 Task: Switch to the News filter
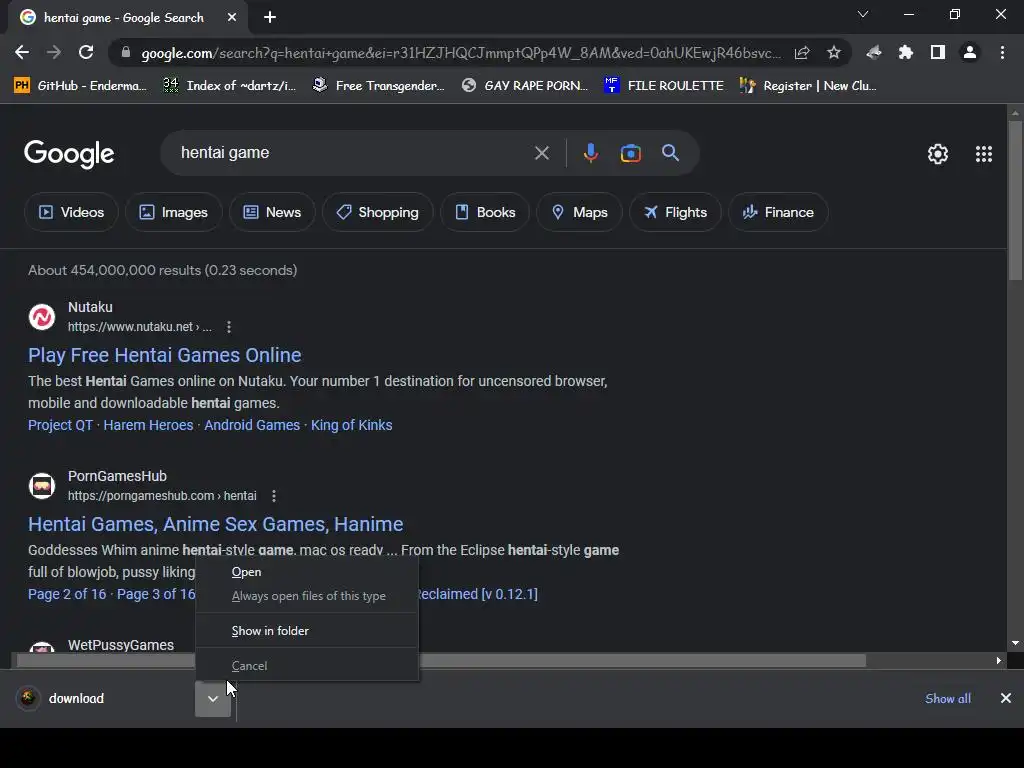tap(272, 212)
